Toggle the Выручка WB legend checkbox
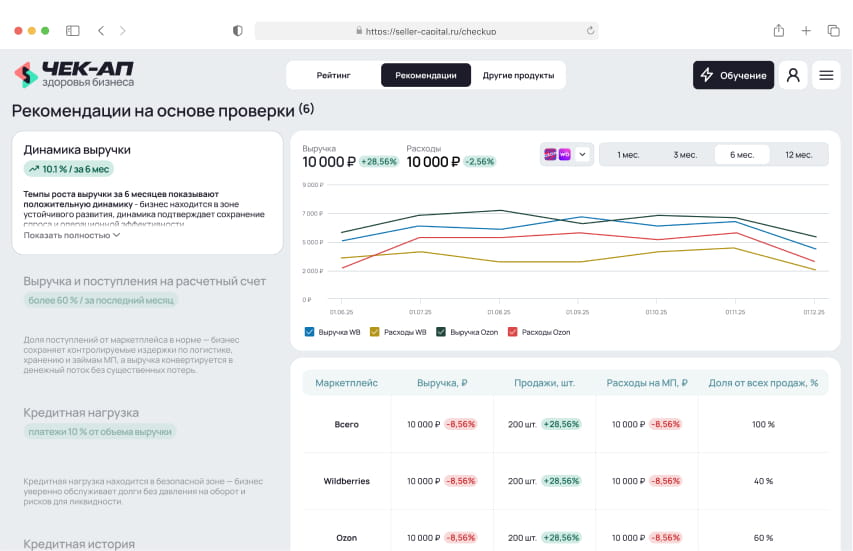The width and height of the screenshot is (853, 551). tap(309, 332)
